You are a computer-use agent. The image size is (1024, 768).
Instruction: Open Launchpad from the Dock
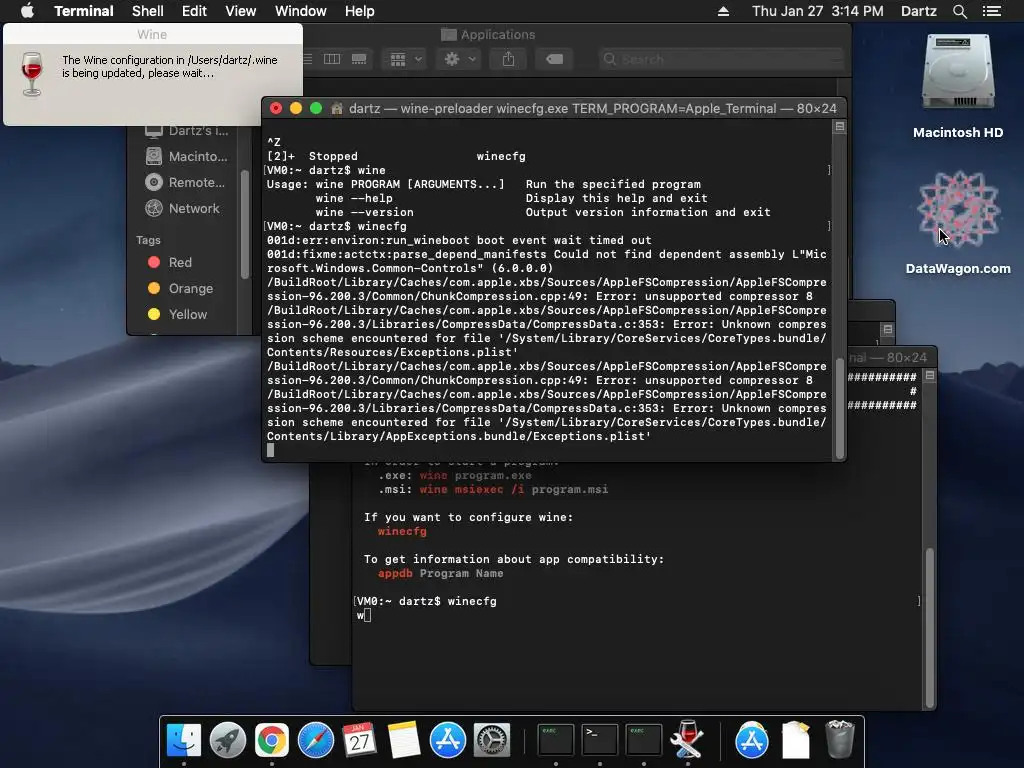pos(228,741)
